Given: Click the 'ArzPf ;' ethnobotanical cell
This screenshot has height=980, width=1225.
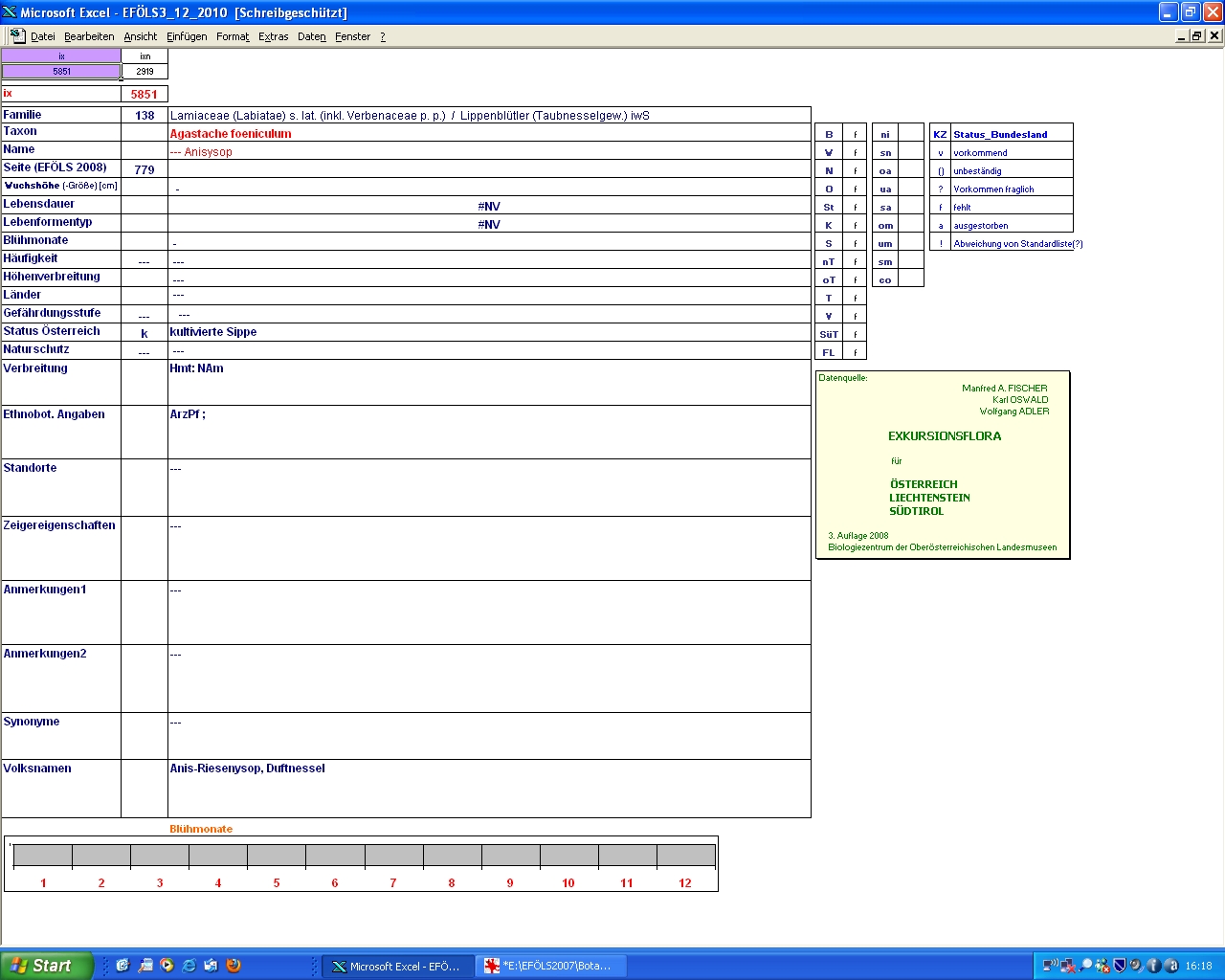Looking at the screenshot, I should (x=489, y=432).
